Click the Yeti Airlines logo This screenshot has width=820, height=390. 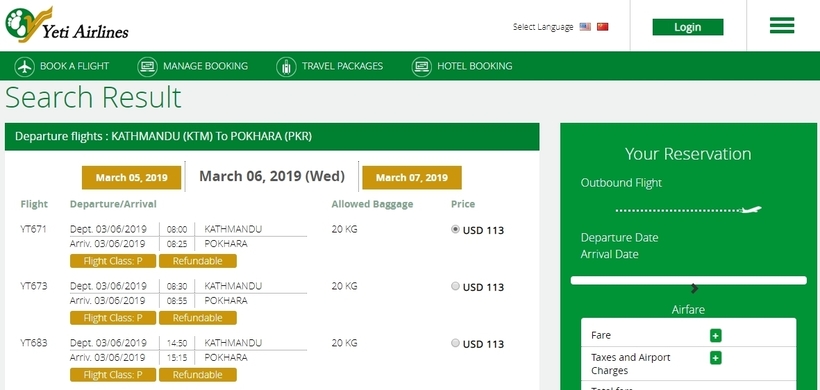click(x=66, y=25)
